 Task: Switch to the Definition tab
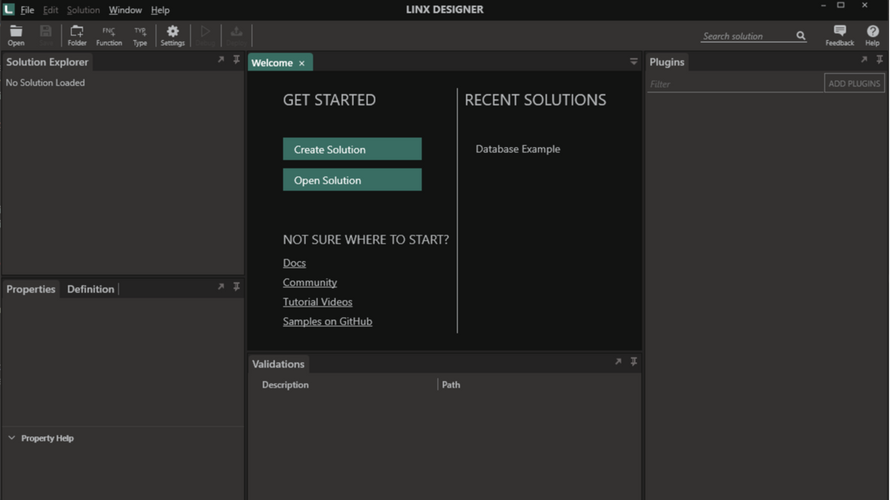point(90,289)
